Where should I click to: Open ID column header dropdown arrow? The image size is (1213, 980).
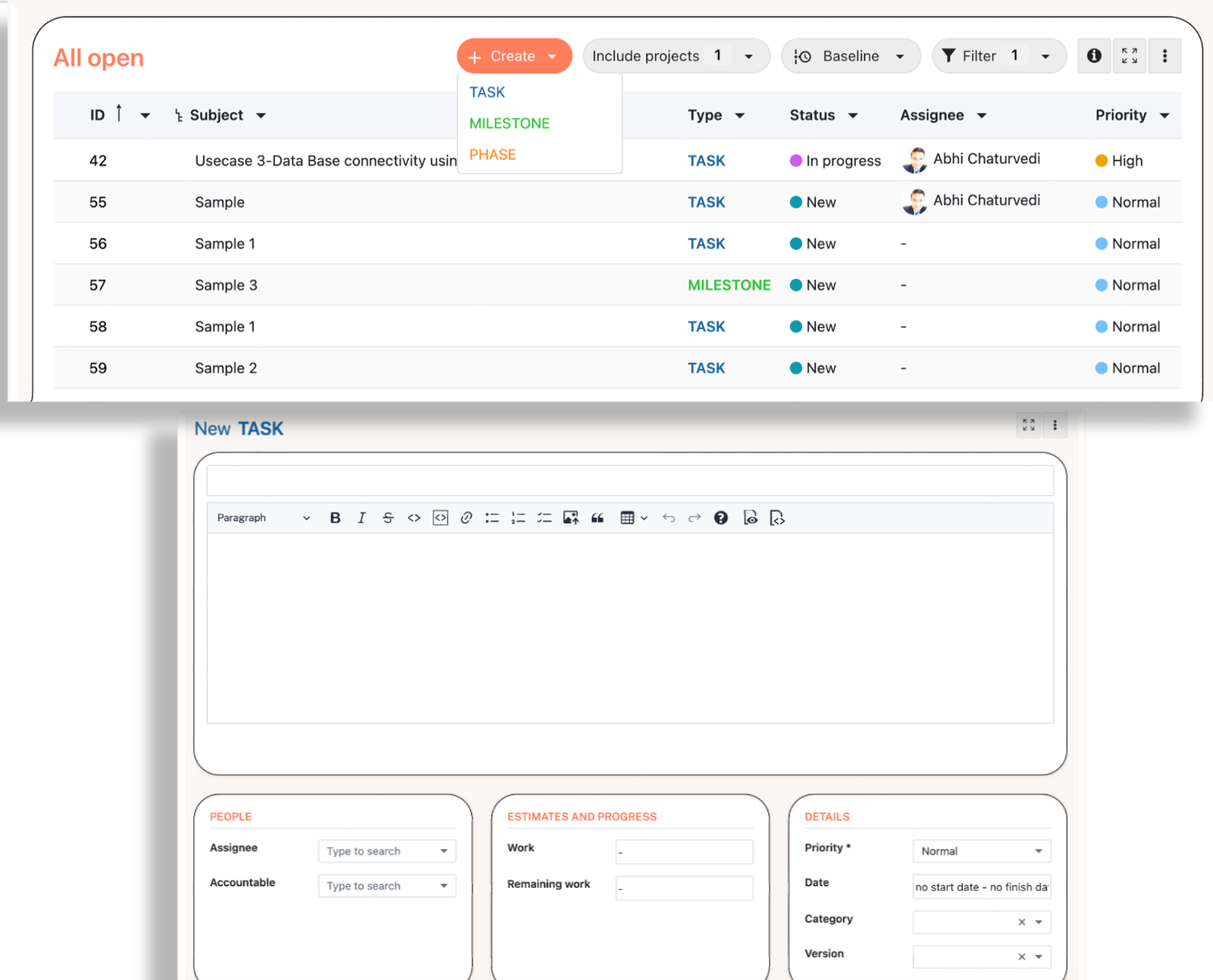pyautogui.click(x=145, y=116)
